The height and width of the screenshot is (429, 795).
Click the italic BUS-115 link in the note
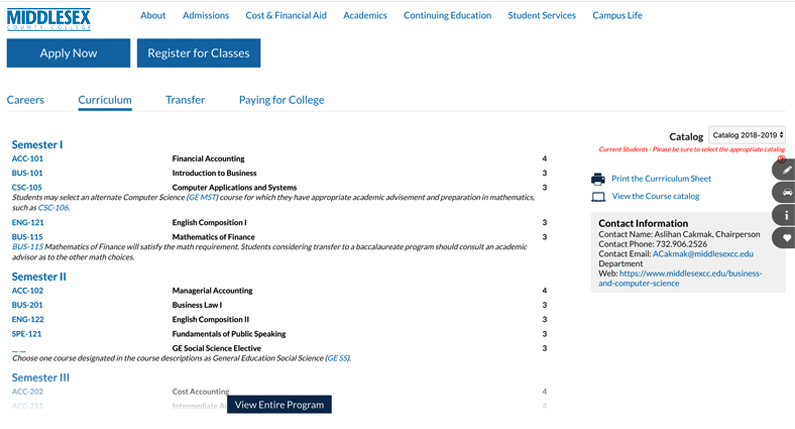tap(28, 247)
